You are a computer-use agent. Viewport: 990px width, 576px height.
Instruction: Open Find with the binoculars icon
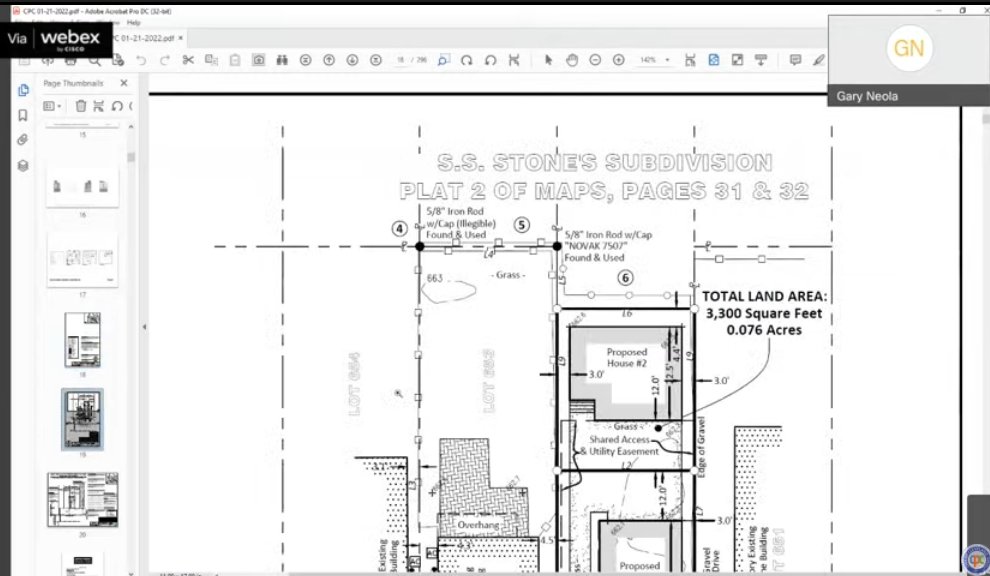282,60
